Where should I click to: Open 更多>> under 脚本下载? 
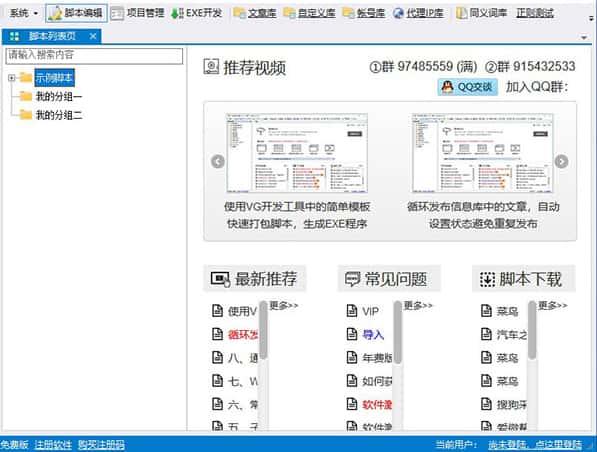tap(552, 305)
